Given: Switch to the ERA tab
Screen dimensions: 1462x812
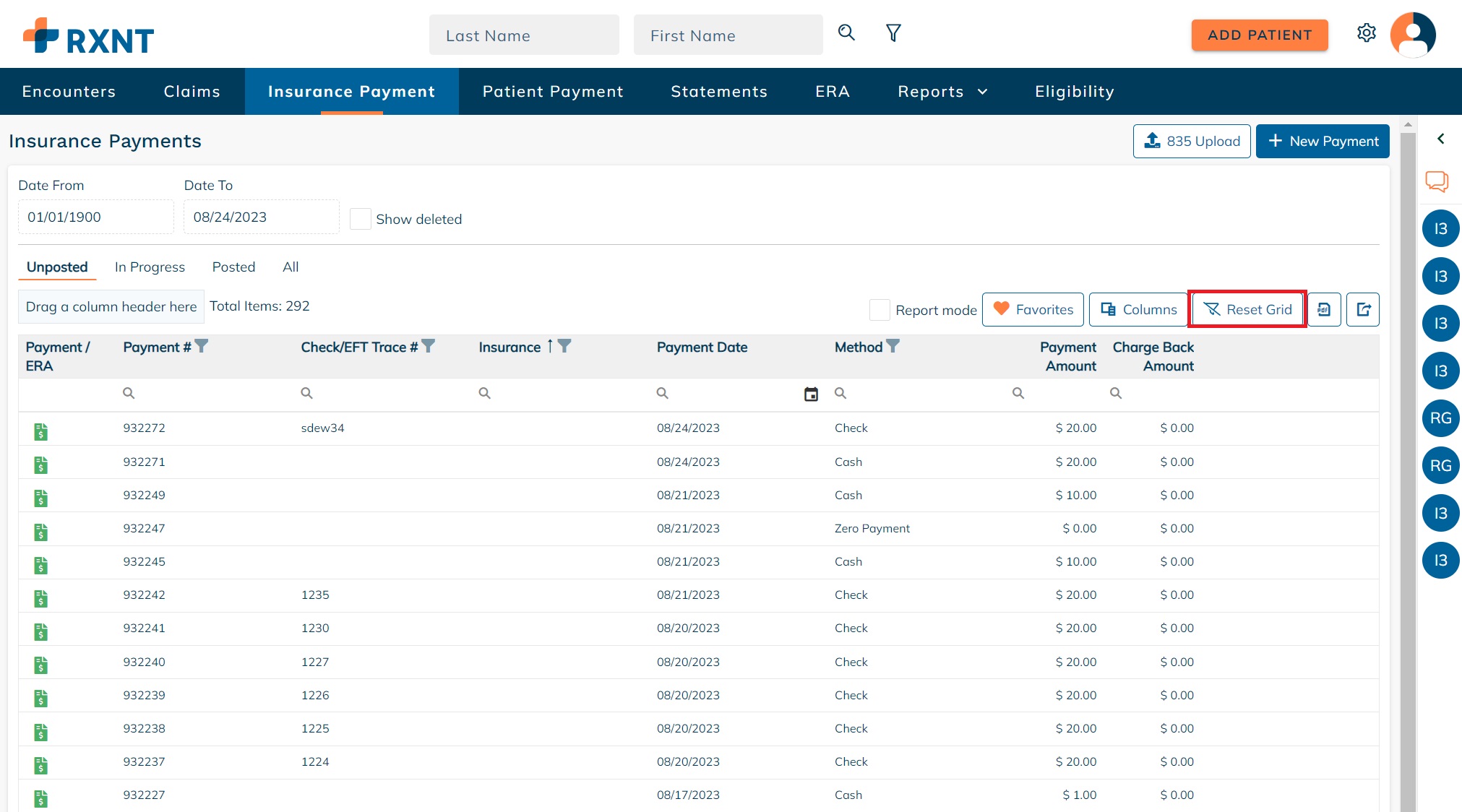Looking at the screenshot, I should [833, 92].
